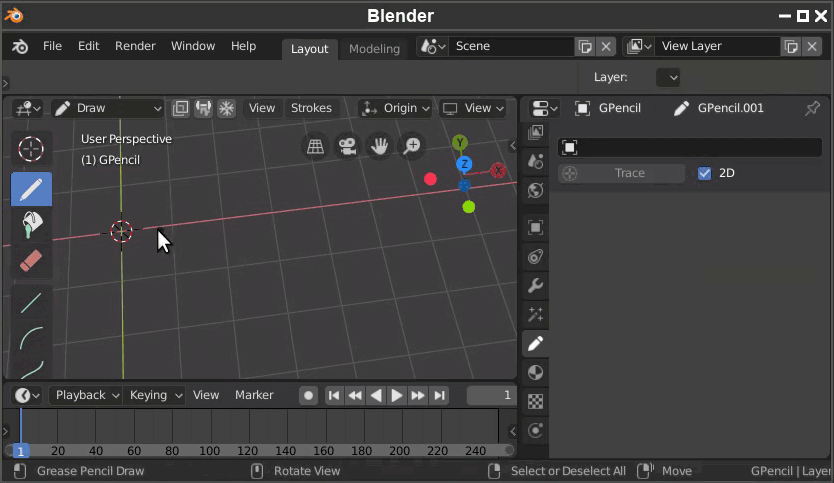Click the Scene name field
Screen dimensions: 834x483
pos(511,46)
